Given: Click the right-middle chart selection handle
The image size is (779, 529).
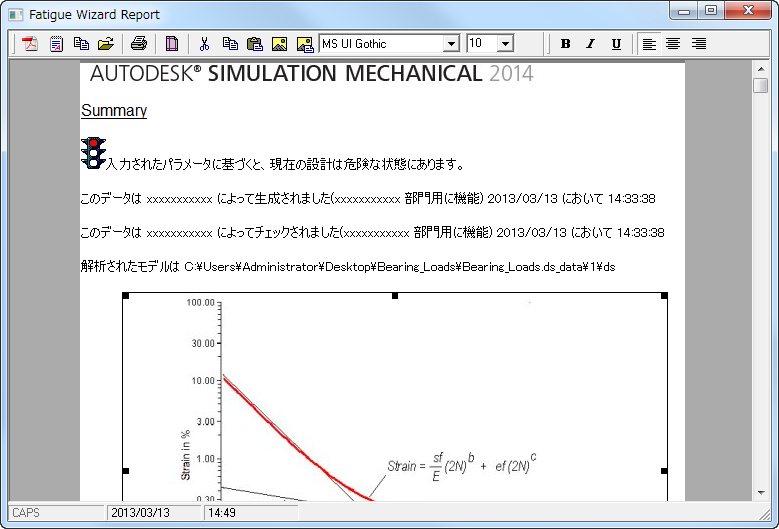Looking at the screenshot, I should tap(664, 470).
